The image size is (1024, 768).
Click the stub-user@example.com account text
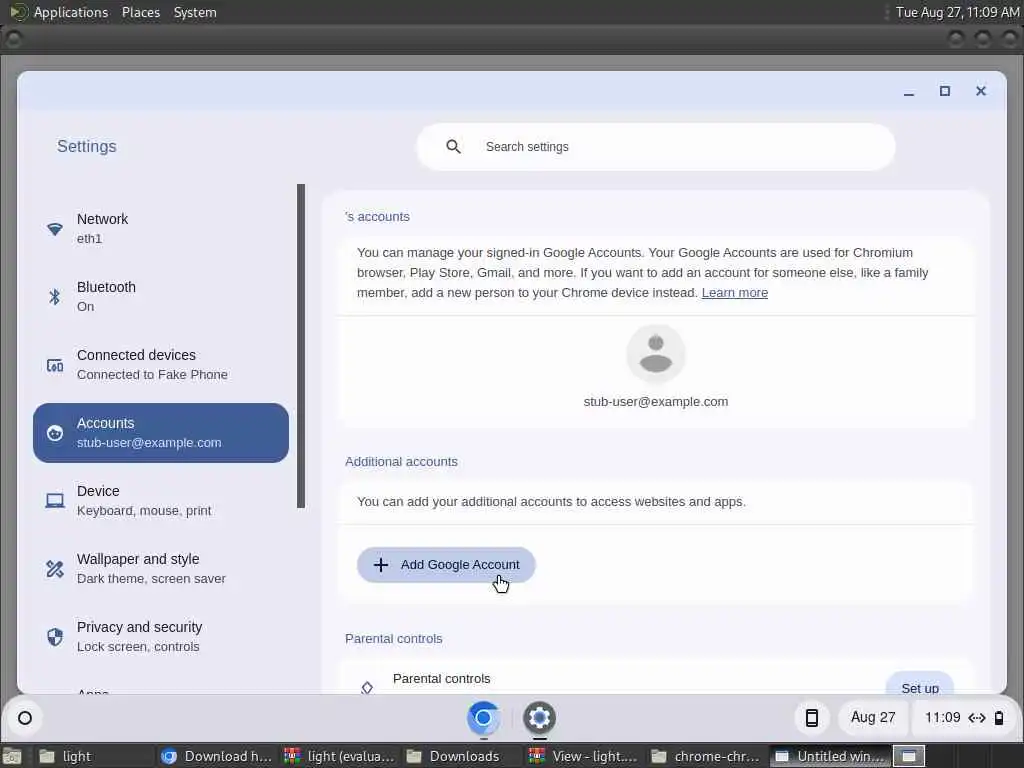click(x=656, y=402)
